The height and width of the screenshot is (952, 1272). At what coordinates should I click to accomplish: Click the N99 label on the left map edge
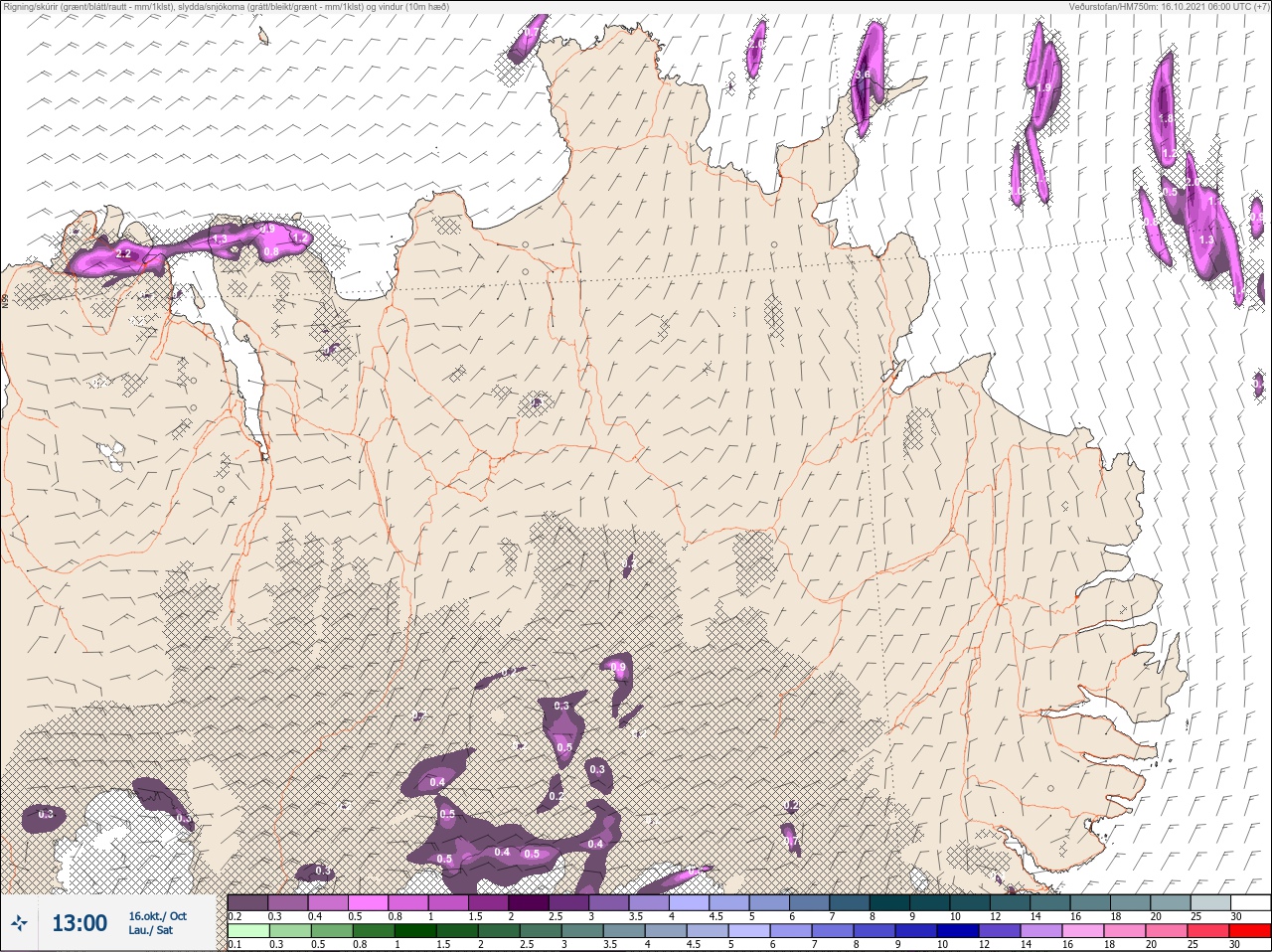[x=5, y=299]
